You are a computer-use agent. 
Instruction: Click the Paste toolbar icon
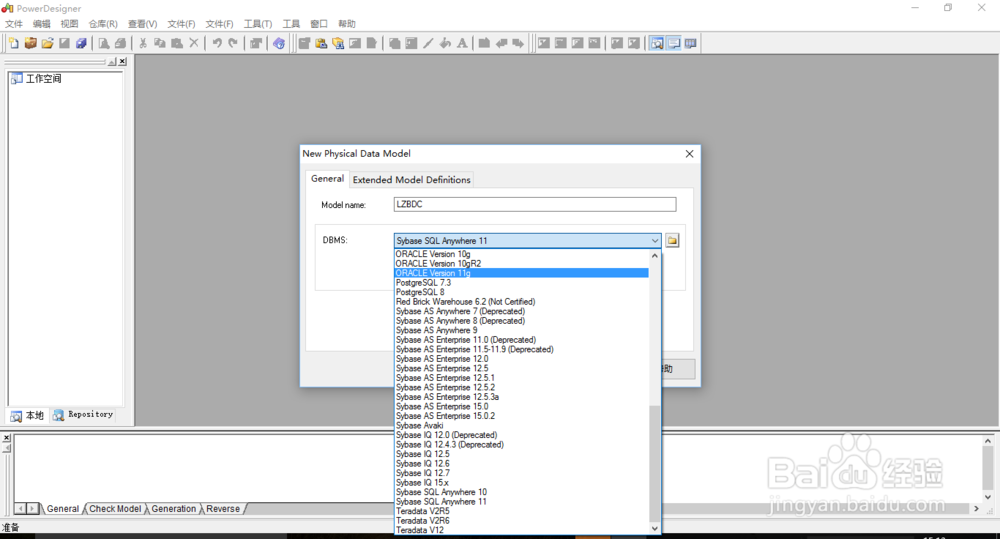click(177, 43)
